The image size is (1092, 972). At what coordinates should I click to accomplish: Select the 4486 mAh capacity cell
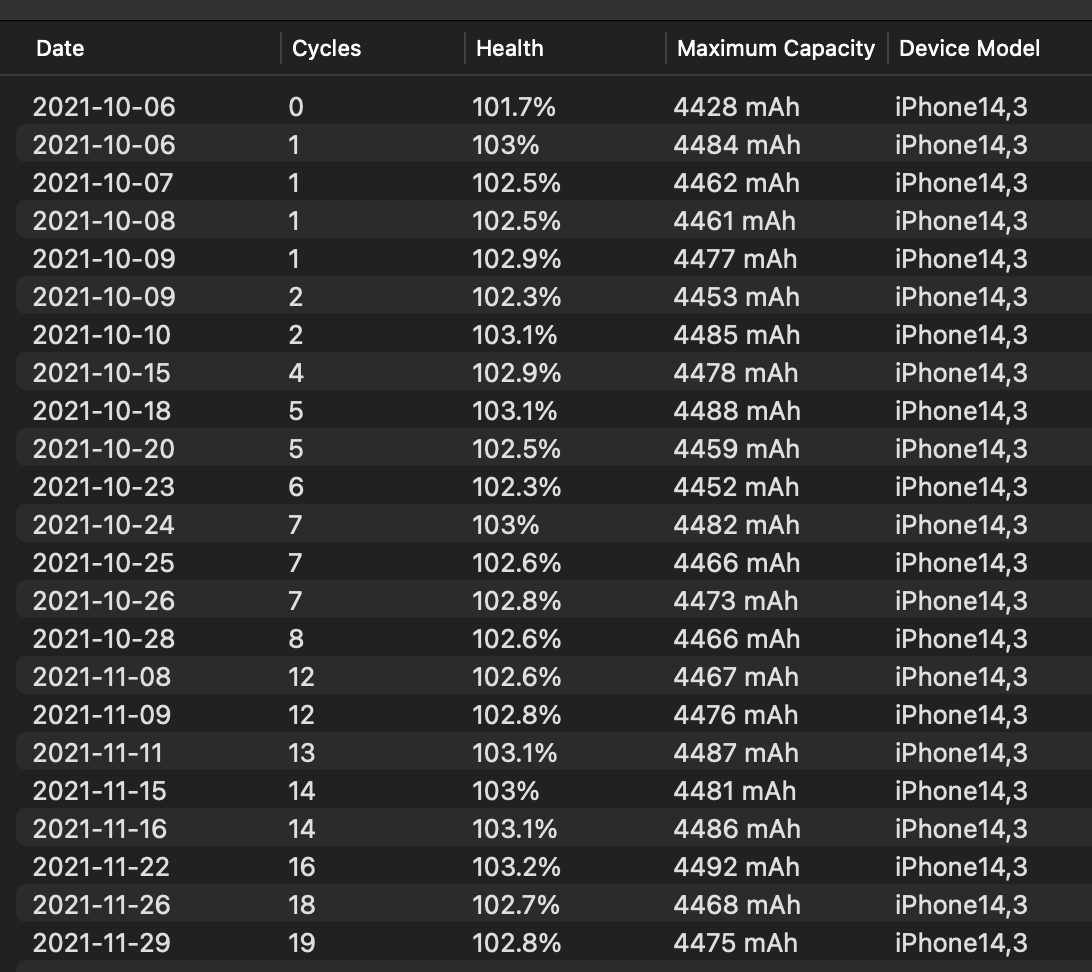(736, 829)
